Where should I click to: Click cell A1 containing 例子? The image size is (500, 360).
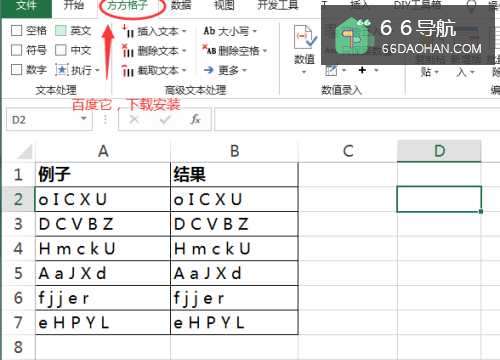coord(103,175)
